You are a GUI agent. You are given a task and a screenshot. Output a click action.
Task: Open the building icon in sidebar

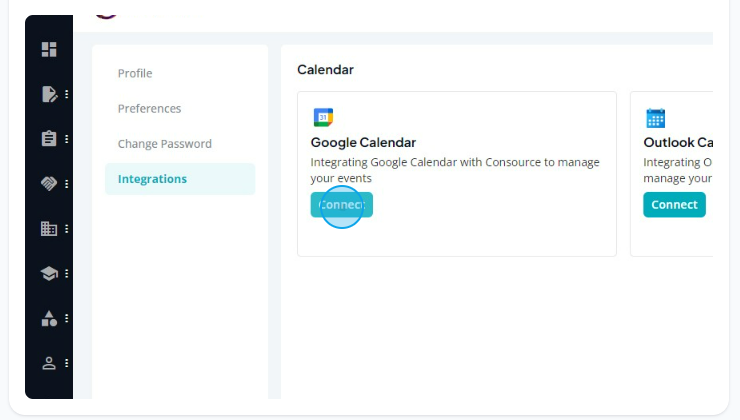[x=49, y=228]
